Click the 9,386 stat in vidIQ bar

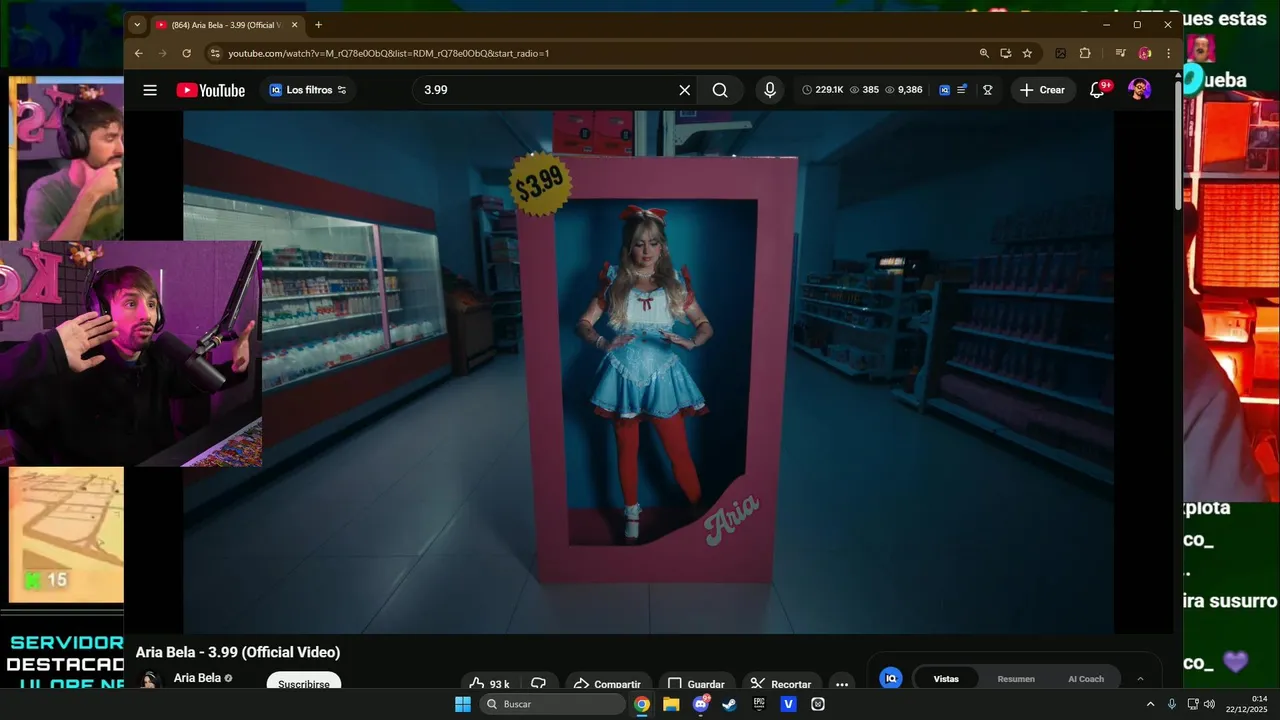(x=903, y=90)
